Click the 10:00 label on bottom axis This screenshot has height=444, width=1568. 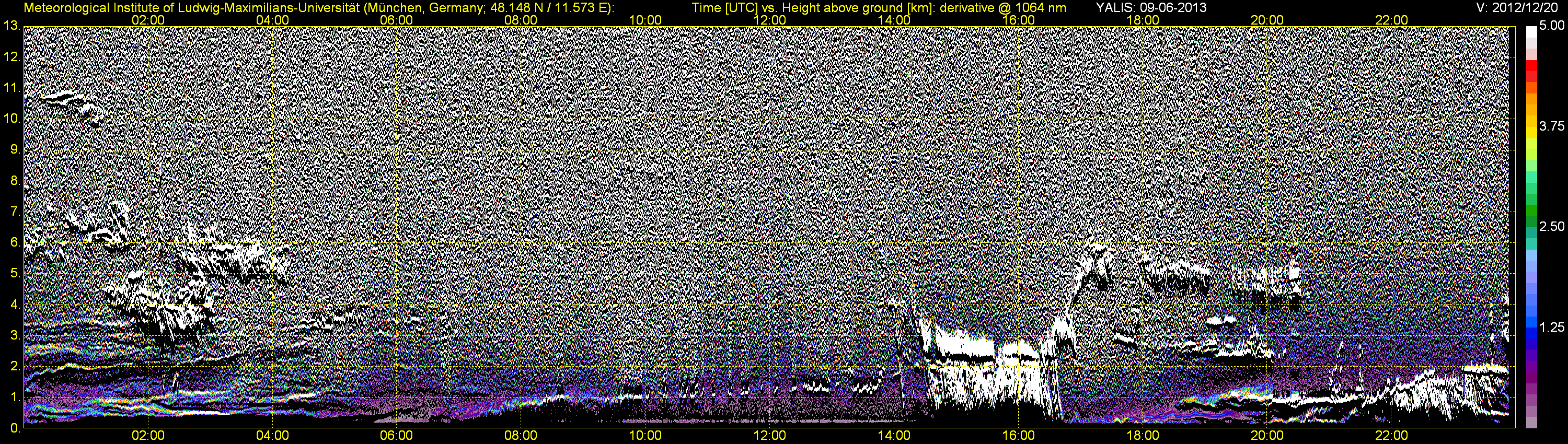(x=645, y=436)
